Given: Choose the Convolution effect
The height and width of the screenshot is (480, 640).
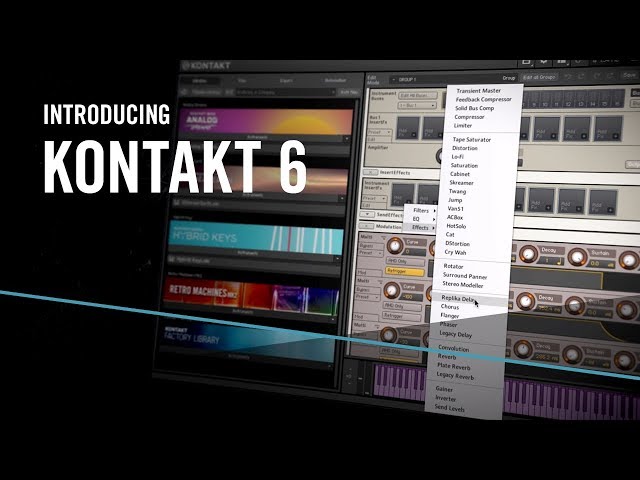Looking at the screenshot, I should (x=453, y=349).
